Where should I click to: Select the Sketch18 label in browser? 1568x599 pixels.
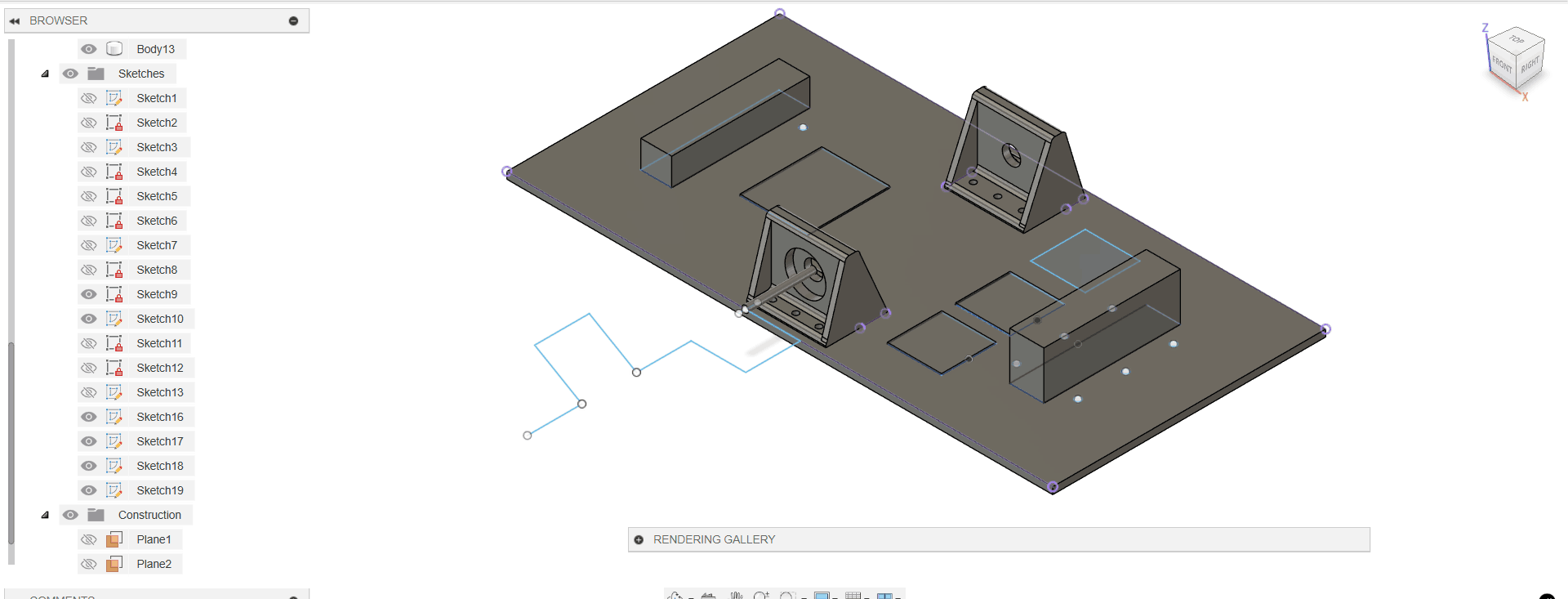160,466
